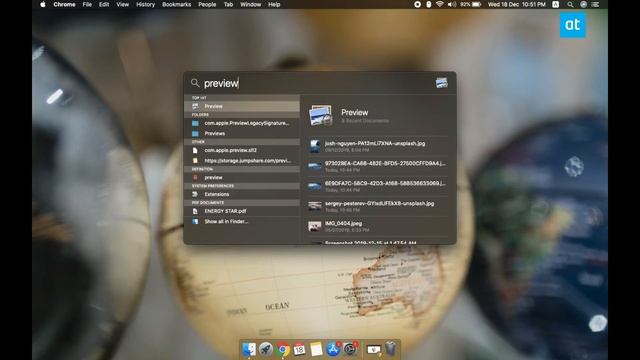Open App Store from the Dock

click(x=333, y=349)
